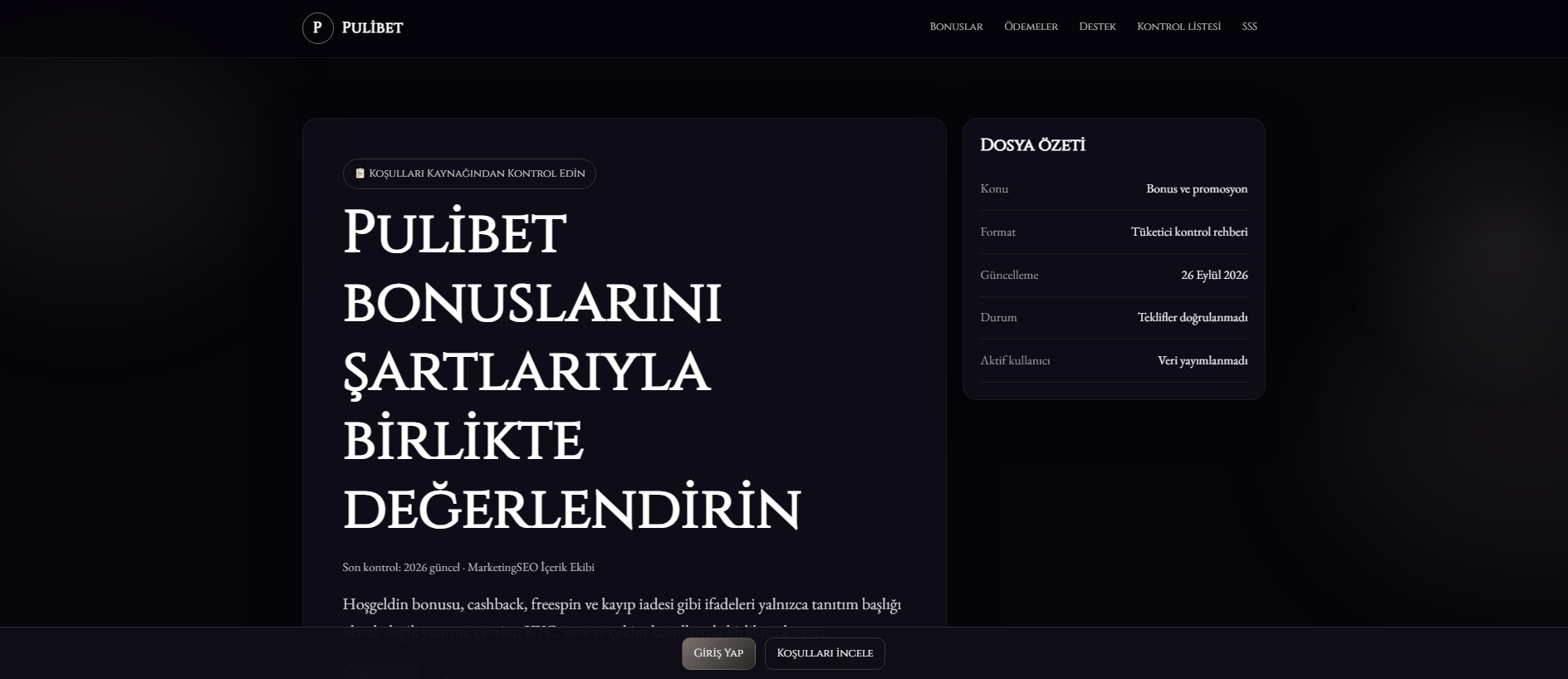The width and height of the screenshot is (1568, 679).
Task: Click the 'Konu' label
Action: pos(994,189)
